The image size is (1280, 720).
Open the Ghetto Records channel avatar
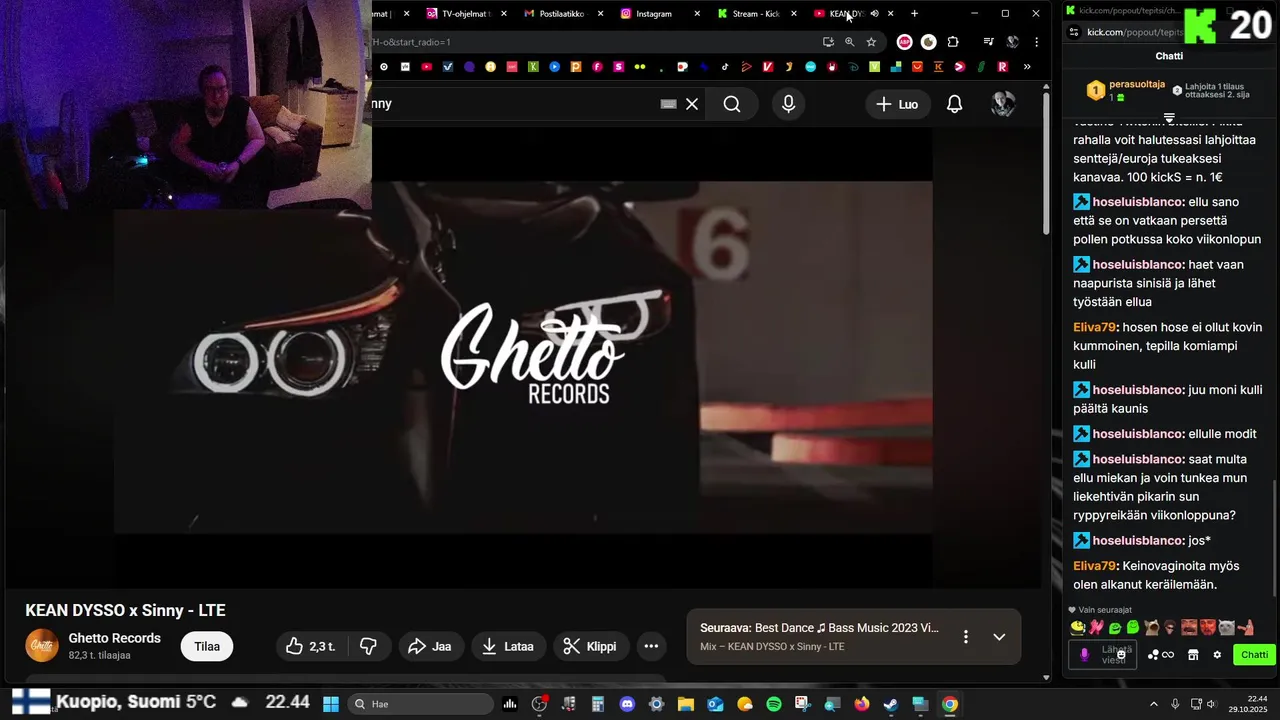[x=42, y=645]
